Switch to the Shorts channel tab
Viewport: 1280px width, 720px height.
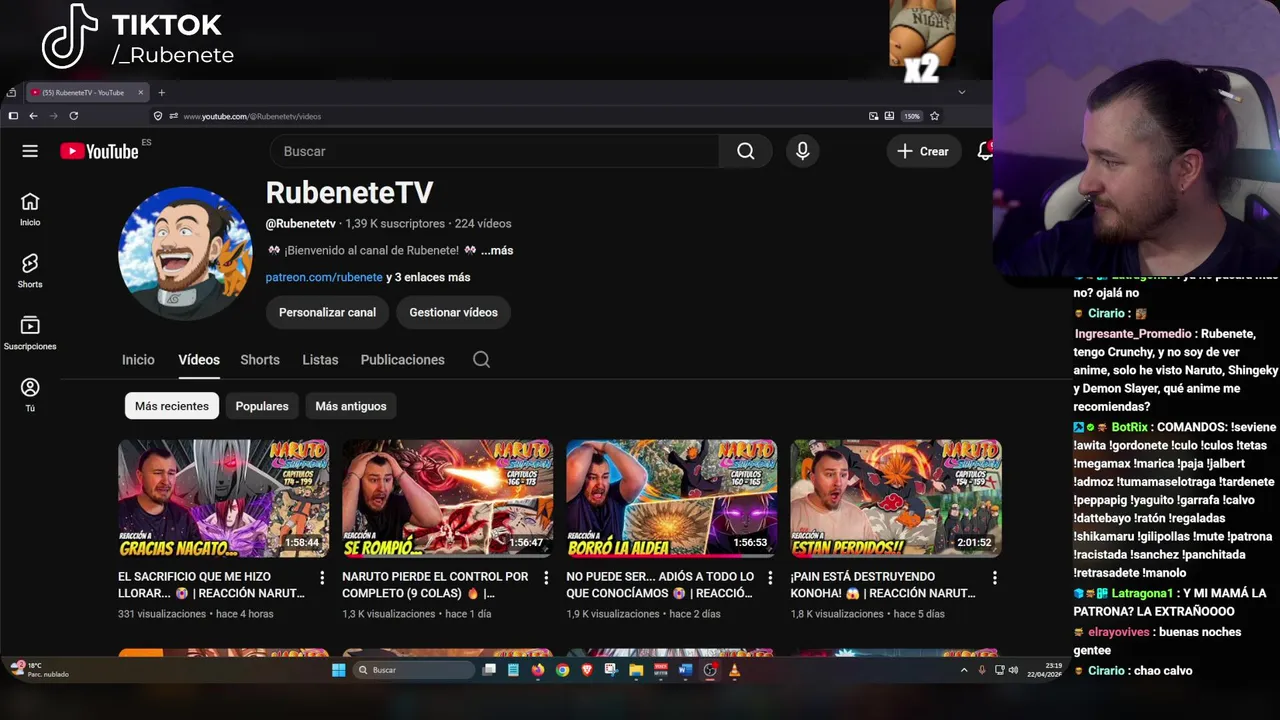260,359
